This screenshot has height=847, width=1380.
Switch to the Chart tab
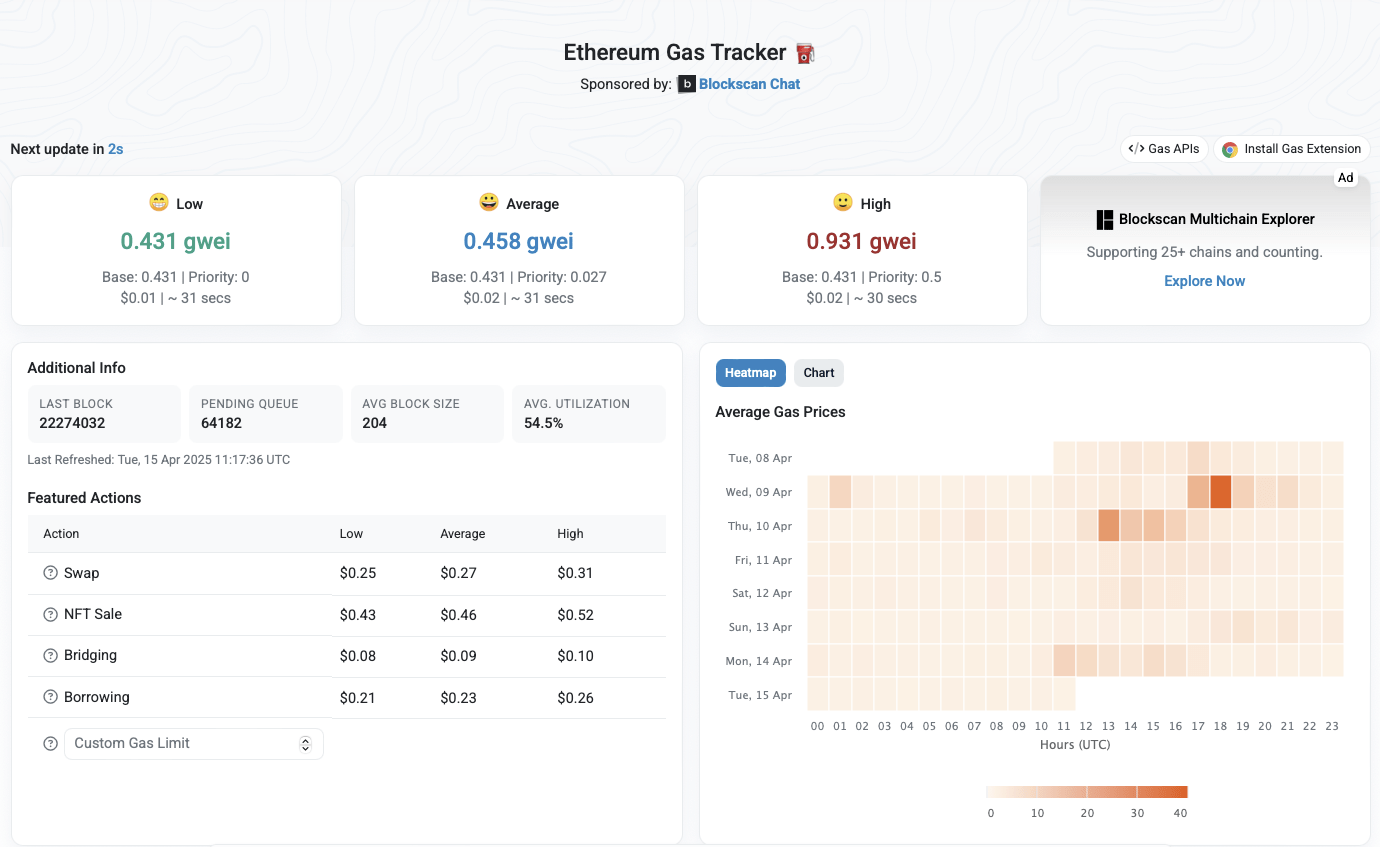(818, 373)
